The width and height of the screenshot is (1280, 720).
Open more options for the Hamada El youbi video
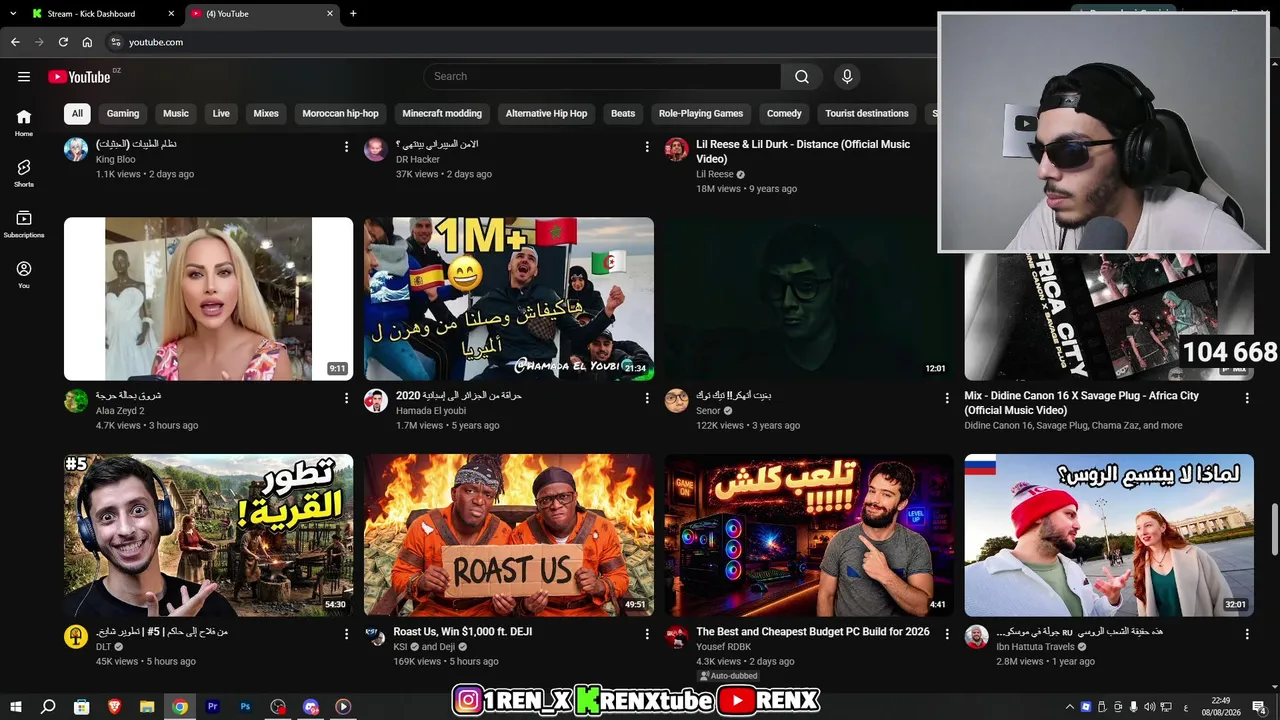tap(647, 398)
